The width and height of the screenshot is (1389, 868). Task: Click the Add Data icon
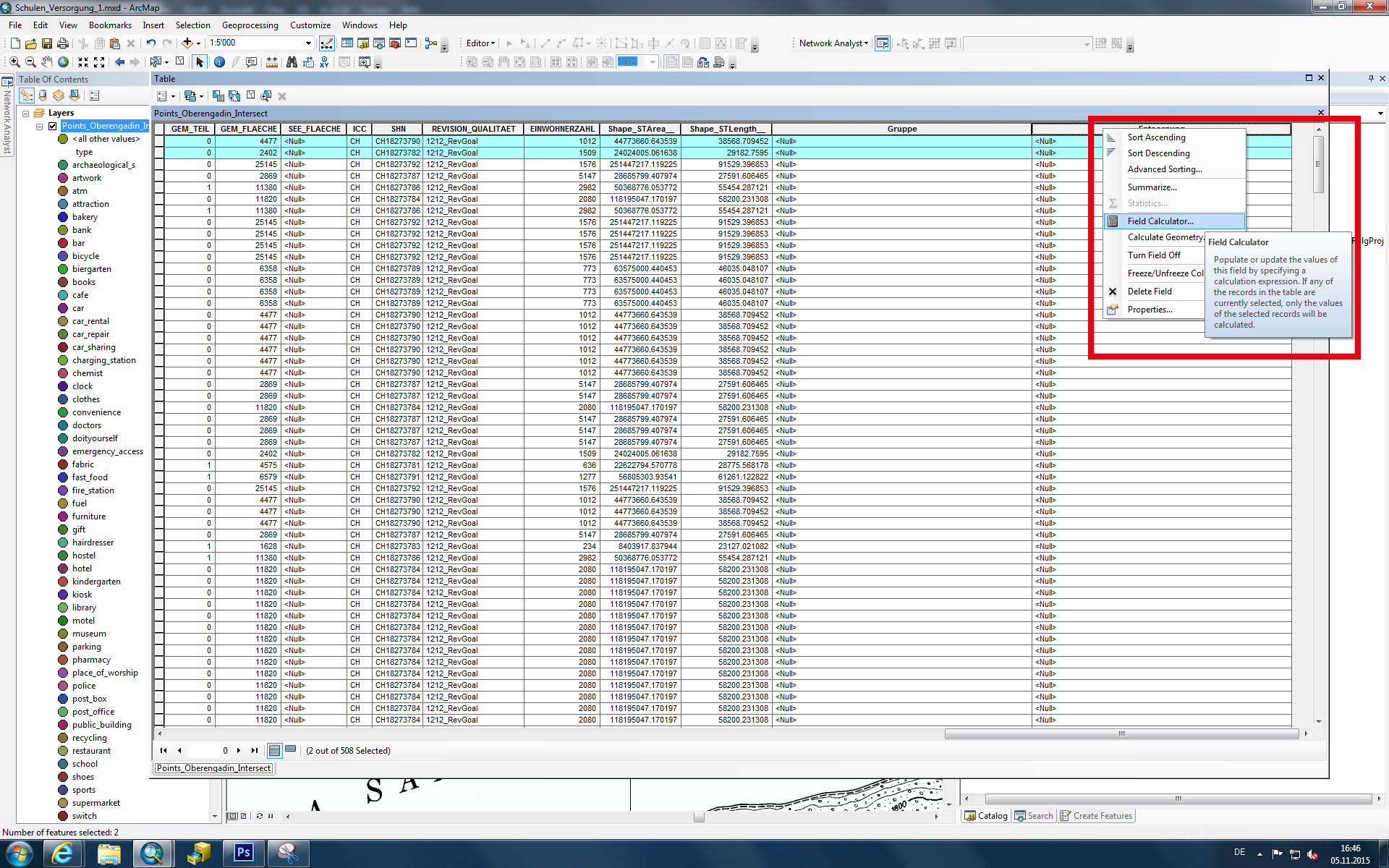(x=187, y=43)
